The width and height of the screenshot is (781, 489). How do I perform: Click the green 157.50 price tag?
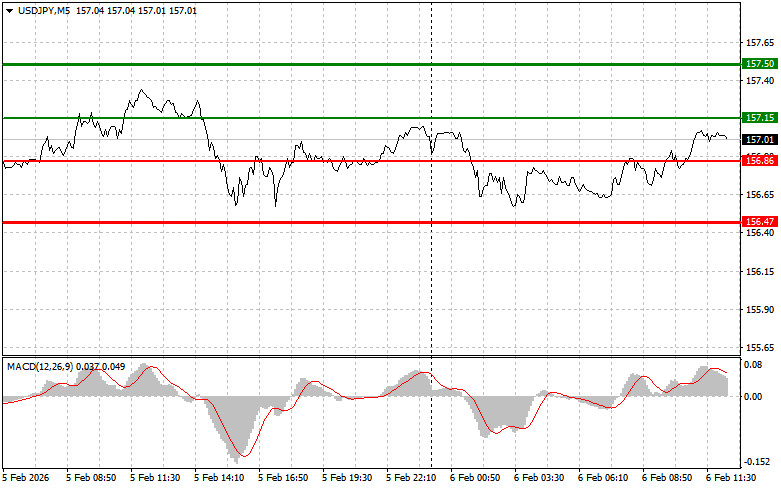click(760, 63)
